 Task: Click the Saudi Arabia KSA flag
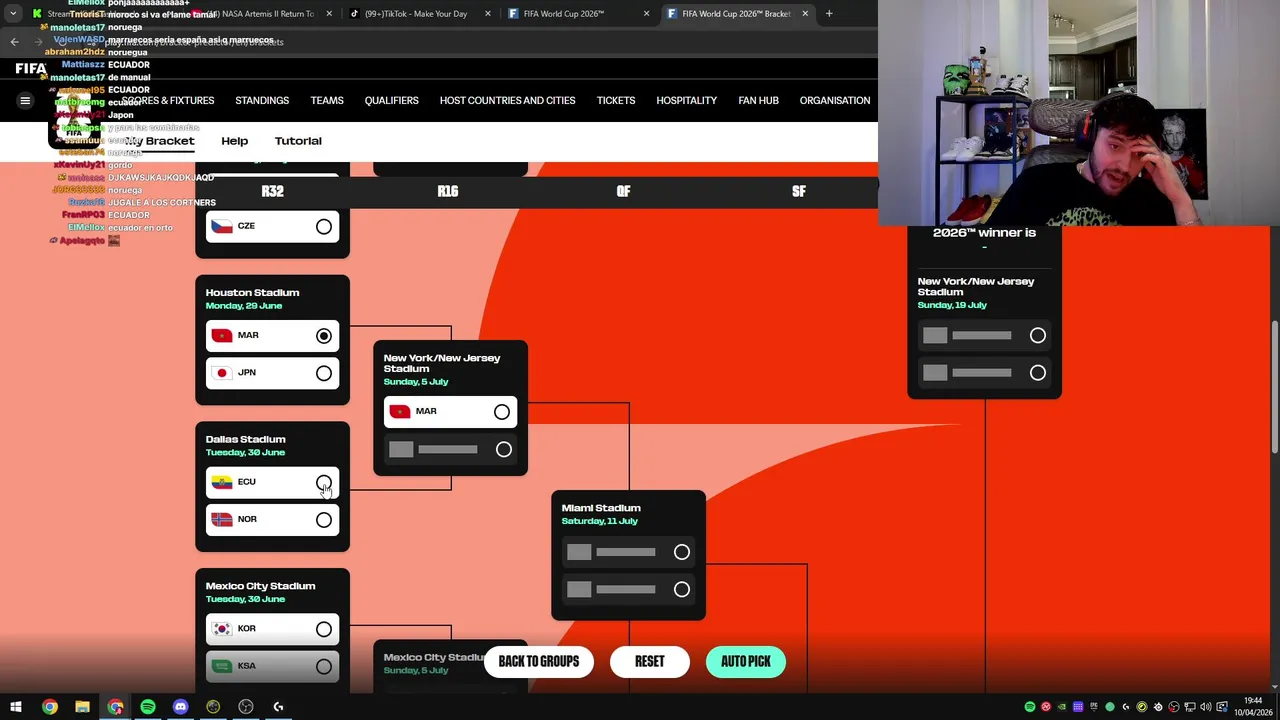pyautogui.click(x=221, y=666)
